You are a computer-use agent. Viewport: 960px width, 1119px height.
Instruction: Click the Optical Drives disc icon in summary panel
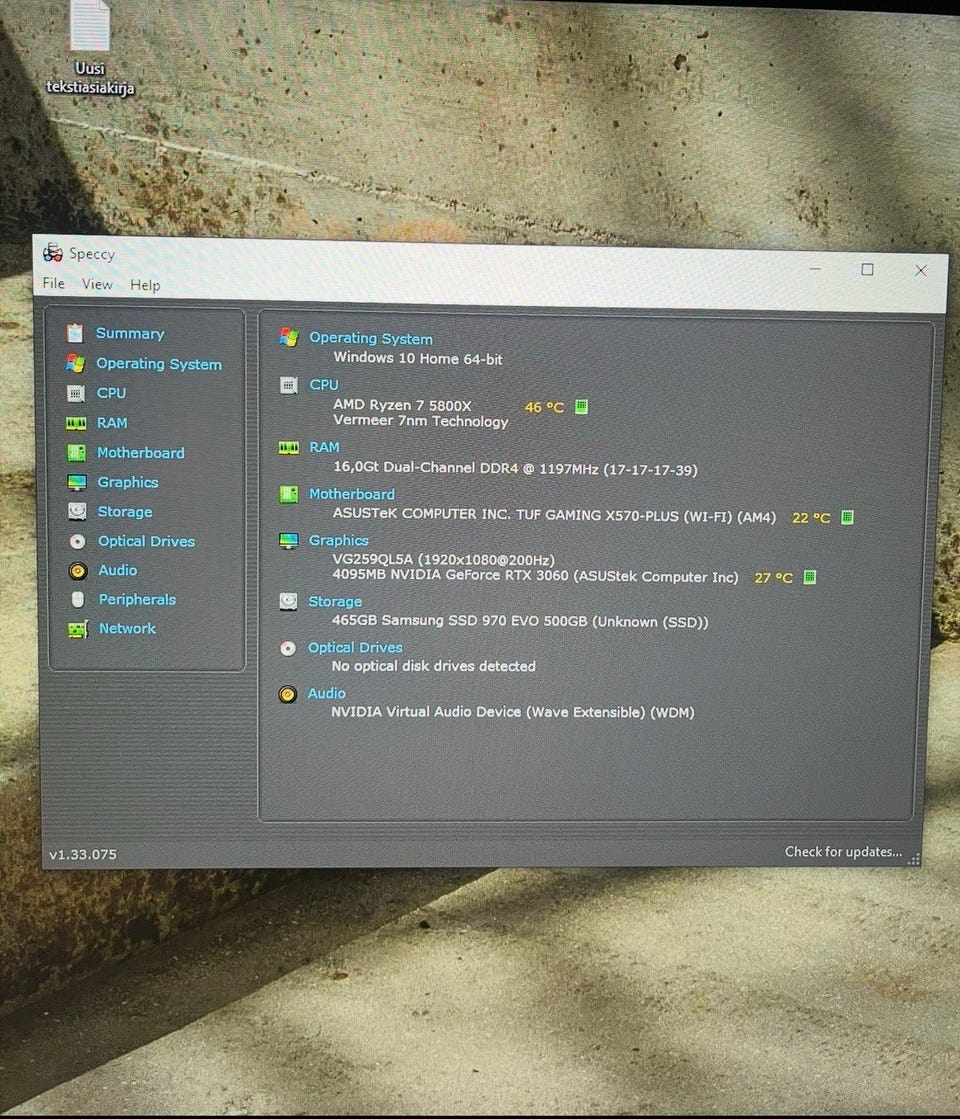click(288, 648)
